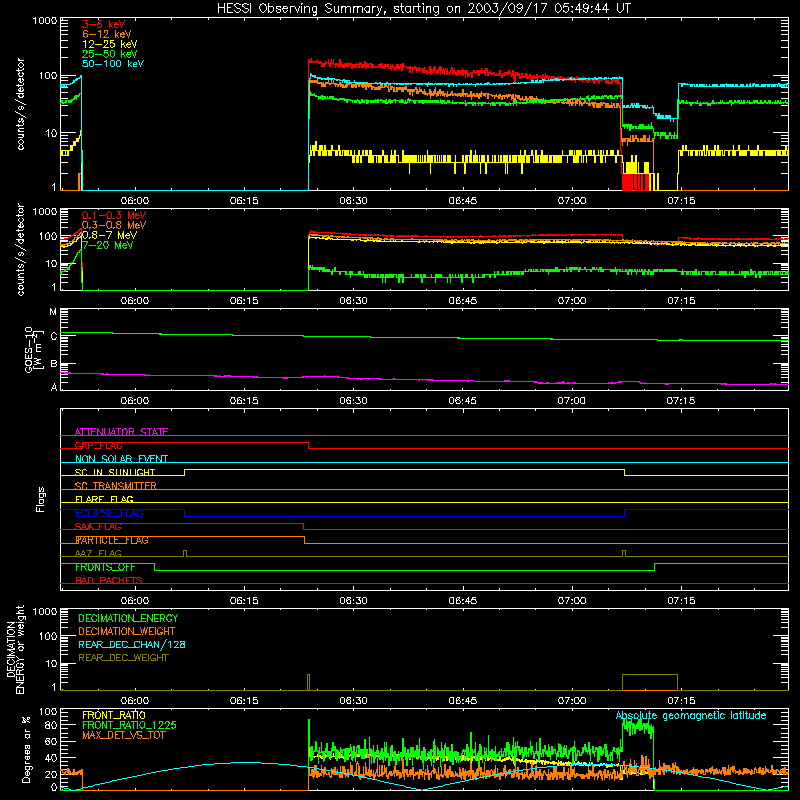
Task: Select the 25-50 keV legend label
Action: pyautogui.click(x=110, y=54)
